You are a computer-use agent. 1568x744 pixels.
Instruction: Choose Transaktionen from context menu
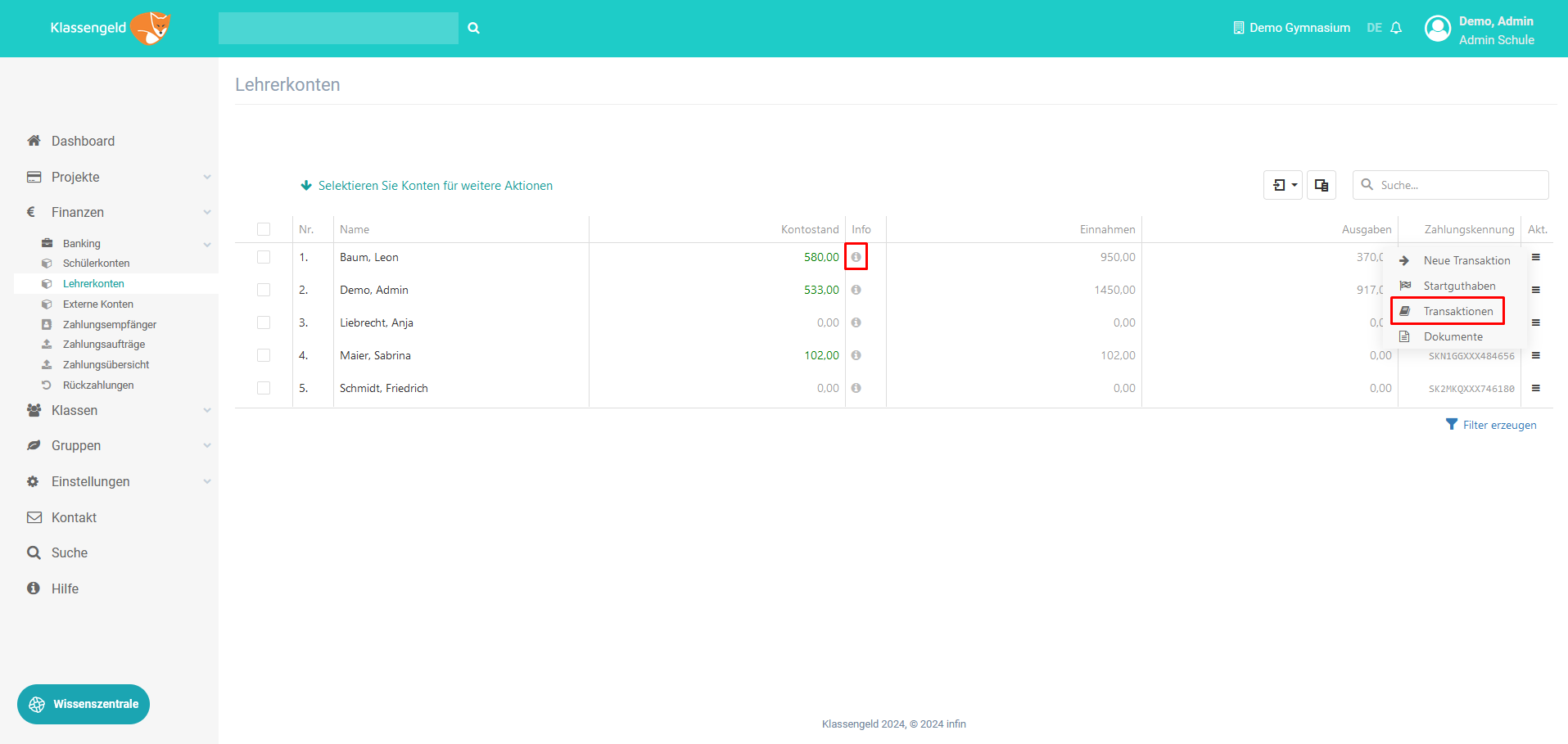click(x=1448, y=311)
